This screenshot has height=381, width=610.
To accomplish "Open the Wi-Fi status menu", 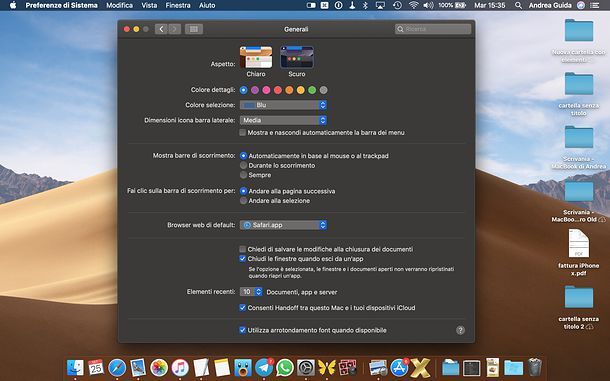I will click(414, 5).
